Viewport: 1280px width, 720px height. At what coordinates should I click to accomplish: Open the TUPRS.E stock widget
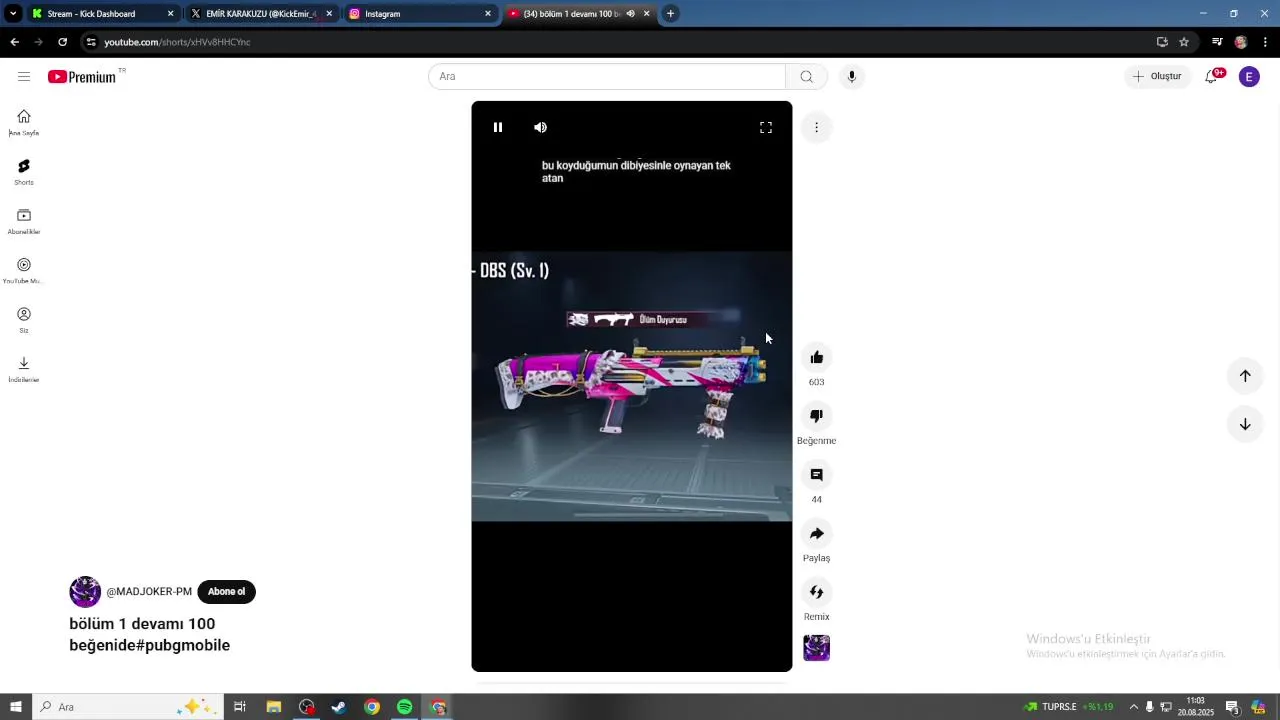[1069, 707]
